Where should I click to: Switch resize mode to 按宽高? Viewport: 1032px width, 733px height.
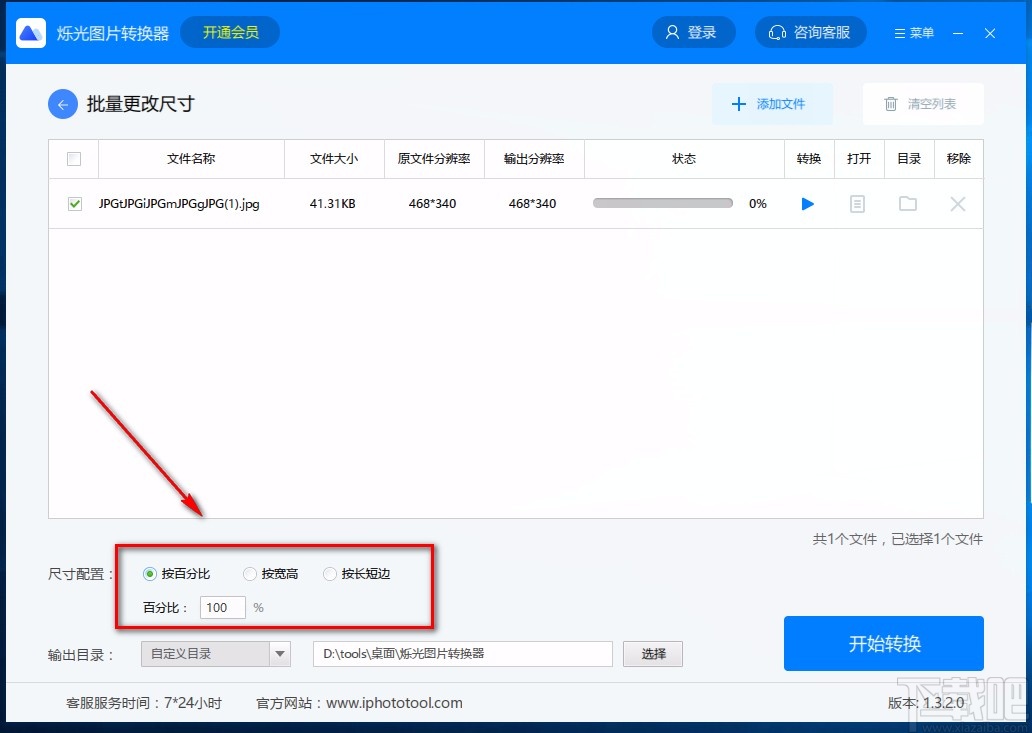249,573
